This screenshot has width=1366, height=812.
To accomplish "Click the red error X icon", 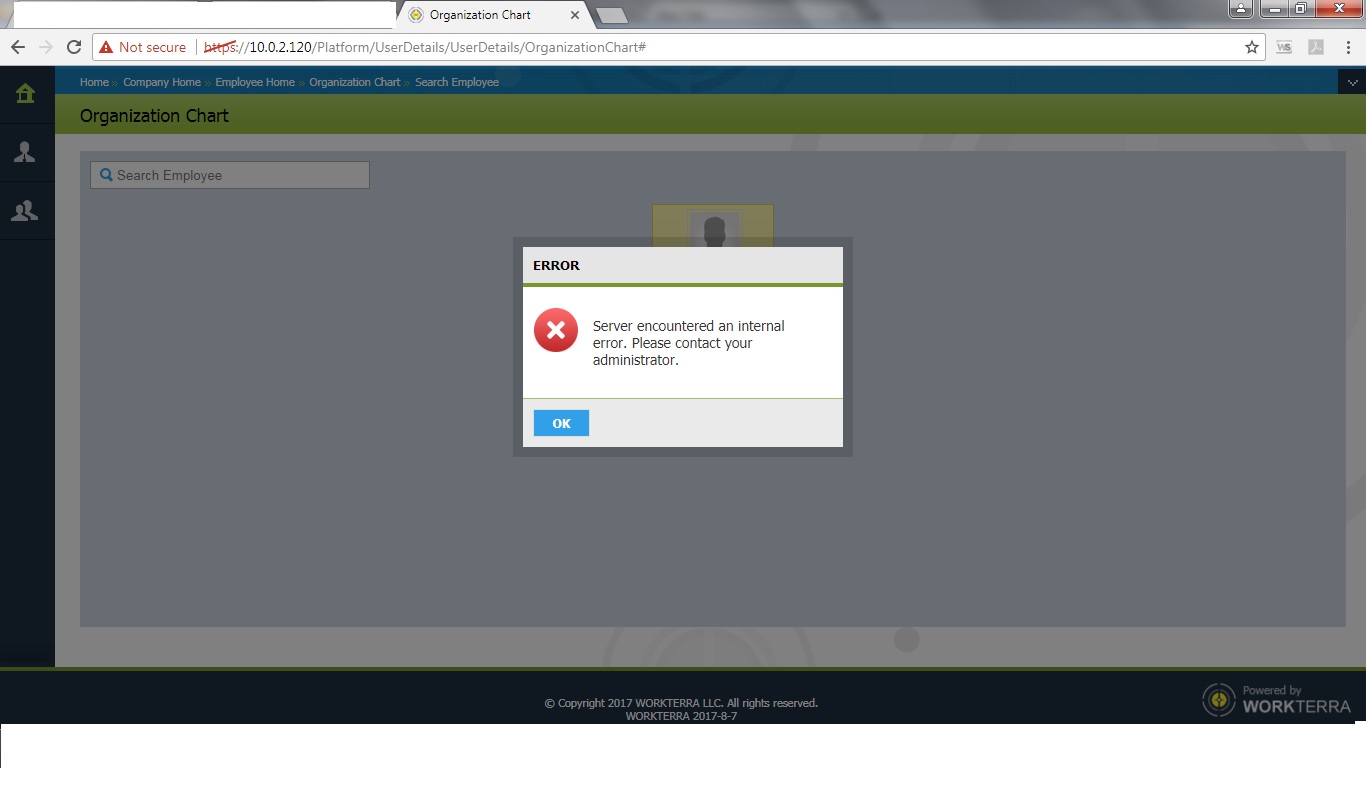I will tap(556, 330).
